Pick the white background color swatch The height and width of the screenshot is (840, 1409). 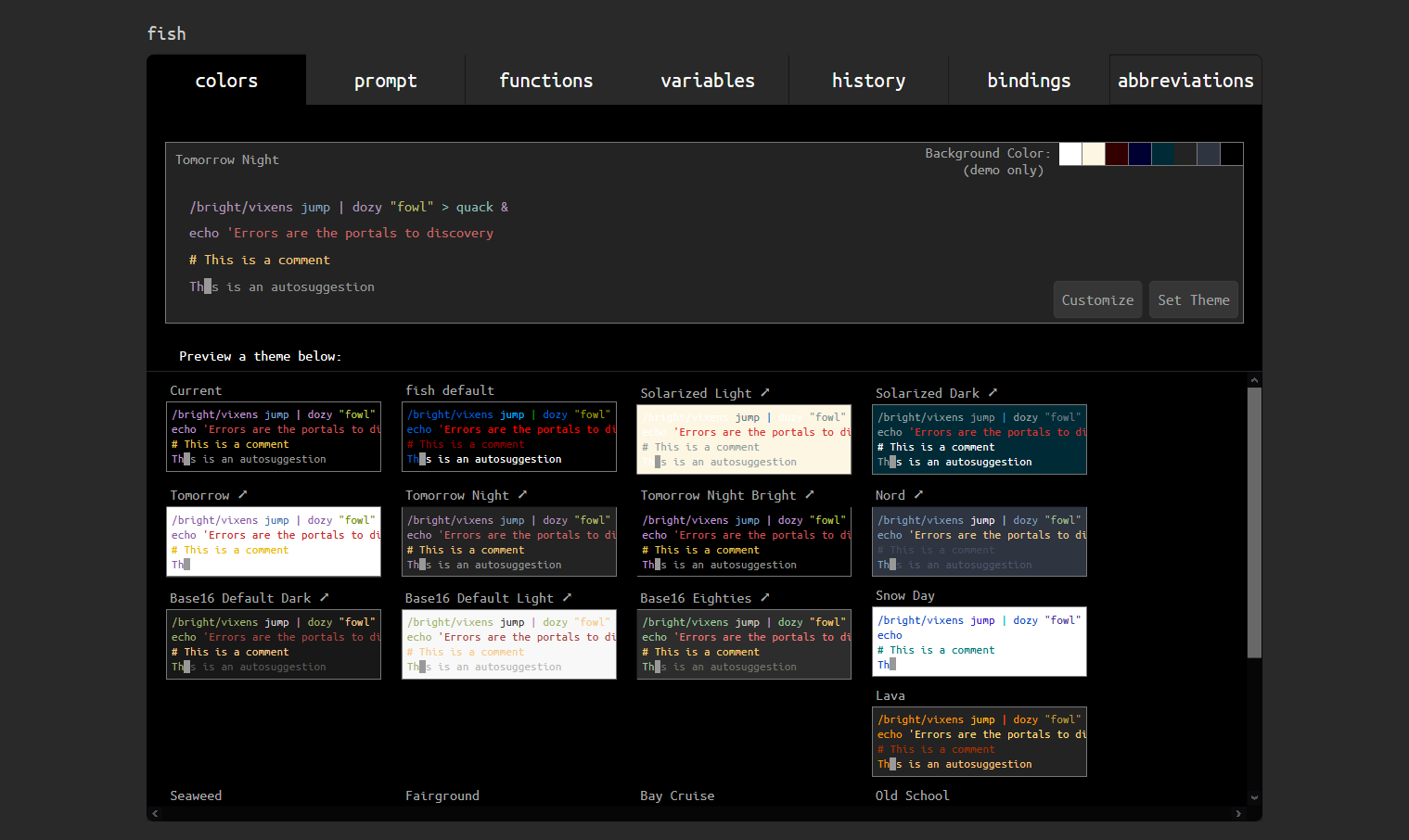pos(1070,154)
